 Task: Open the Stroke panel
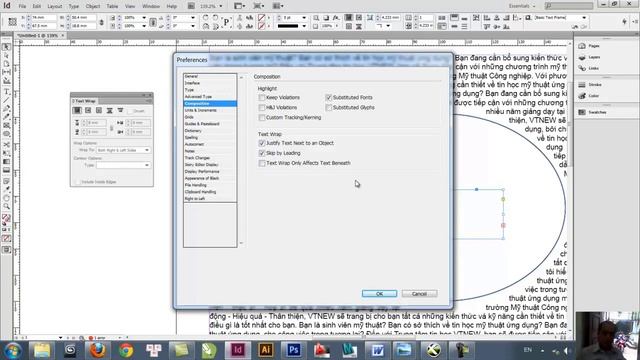pos(591,84)
